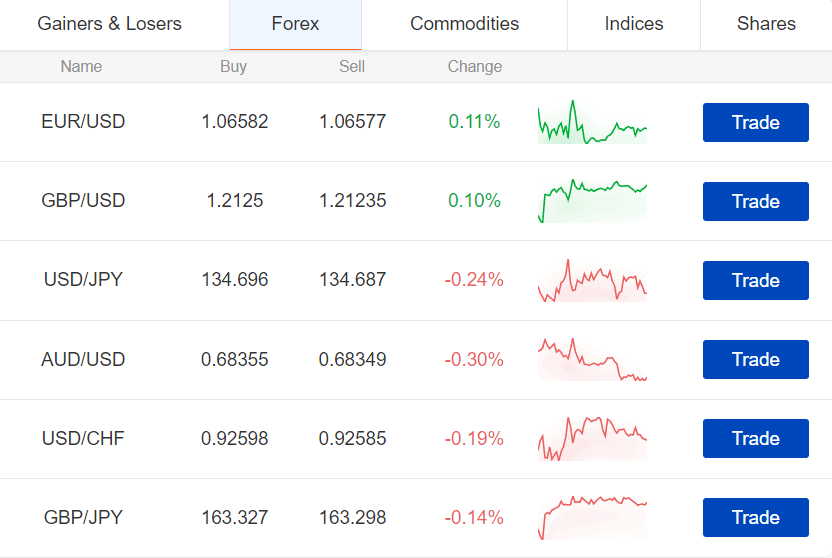Click the -0.24% change value
Viewport: 832px width, 558px height.
474,280
